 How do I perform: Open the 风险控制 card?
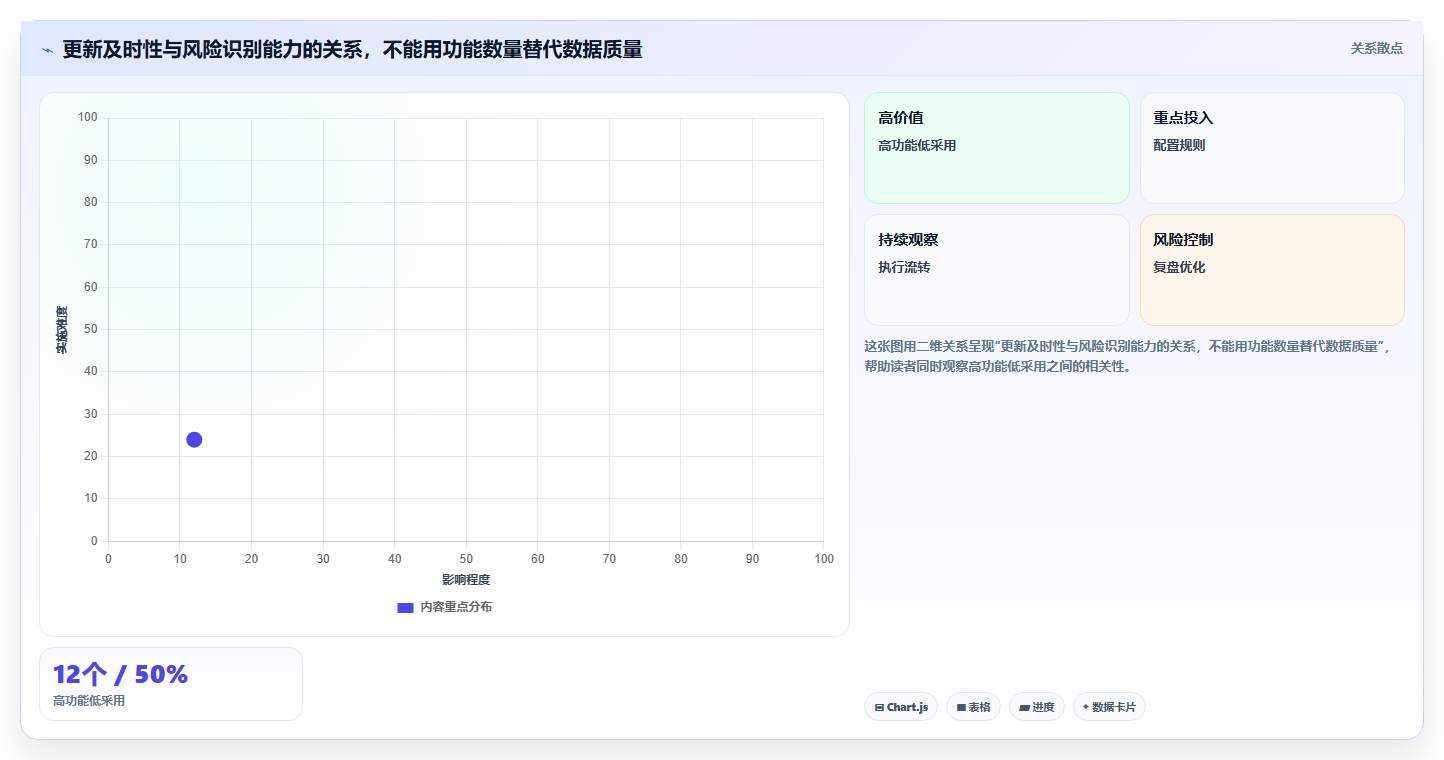point(1272,270)
